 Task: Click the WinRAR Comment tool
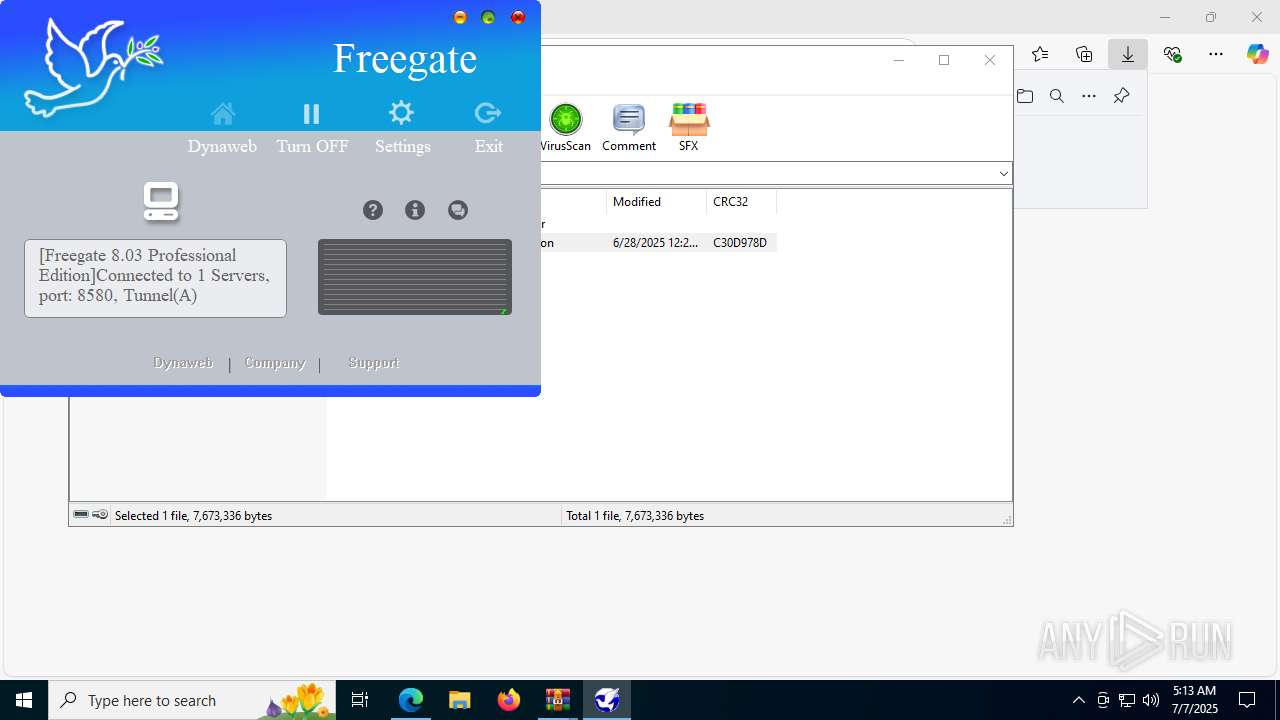pyautogui.click(x=629, y=128)
